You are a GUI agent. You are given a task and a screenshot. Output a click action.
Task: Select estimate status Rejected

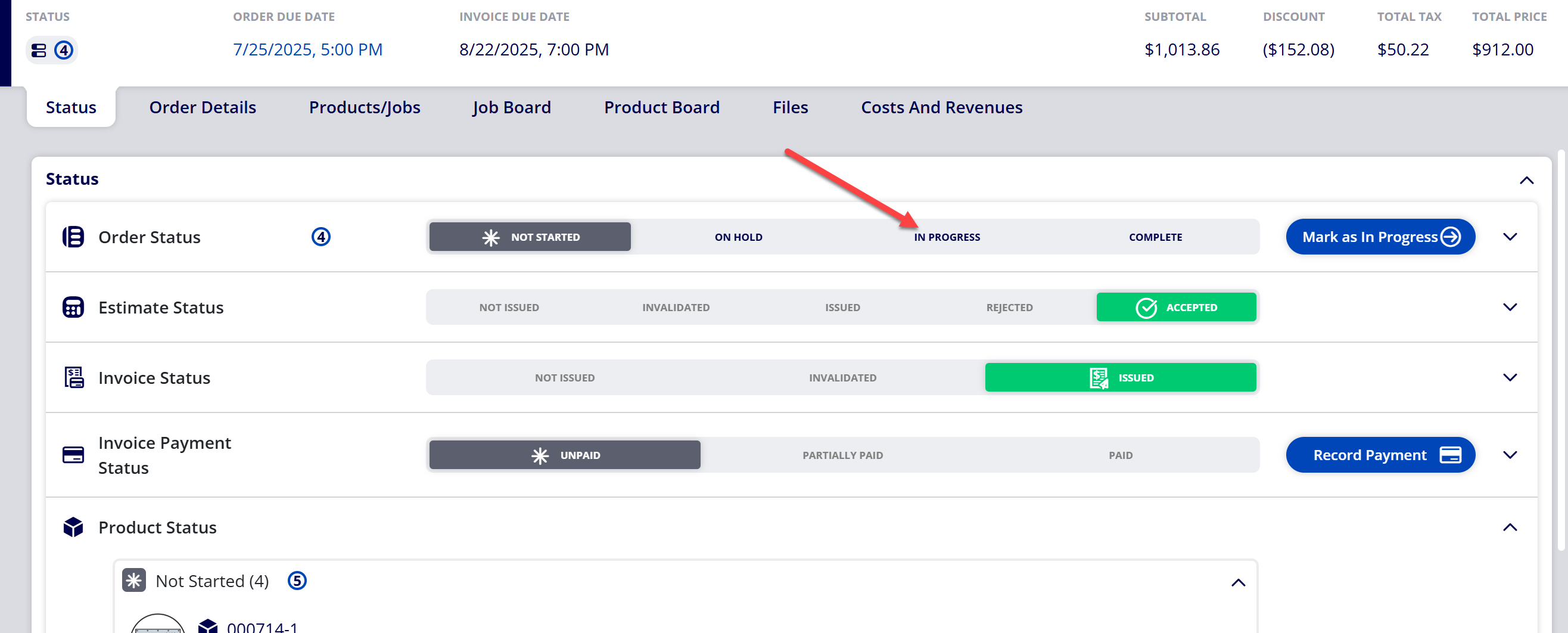coord(1009,307)
